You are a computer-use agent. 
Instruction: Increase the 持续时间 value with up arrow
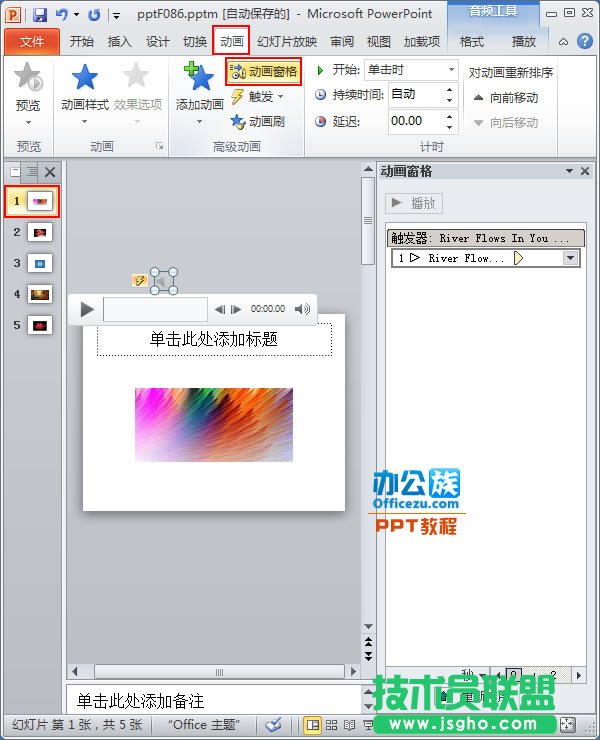450,90
